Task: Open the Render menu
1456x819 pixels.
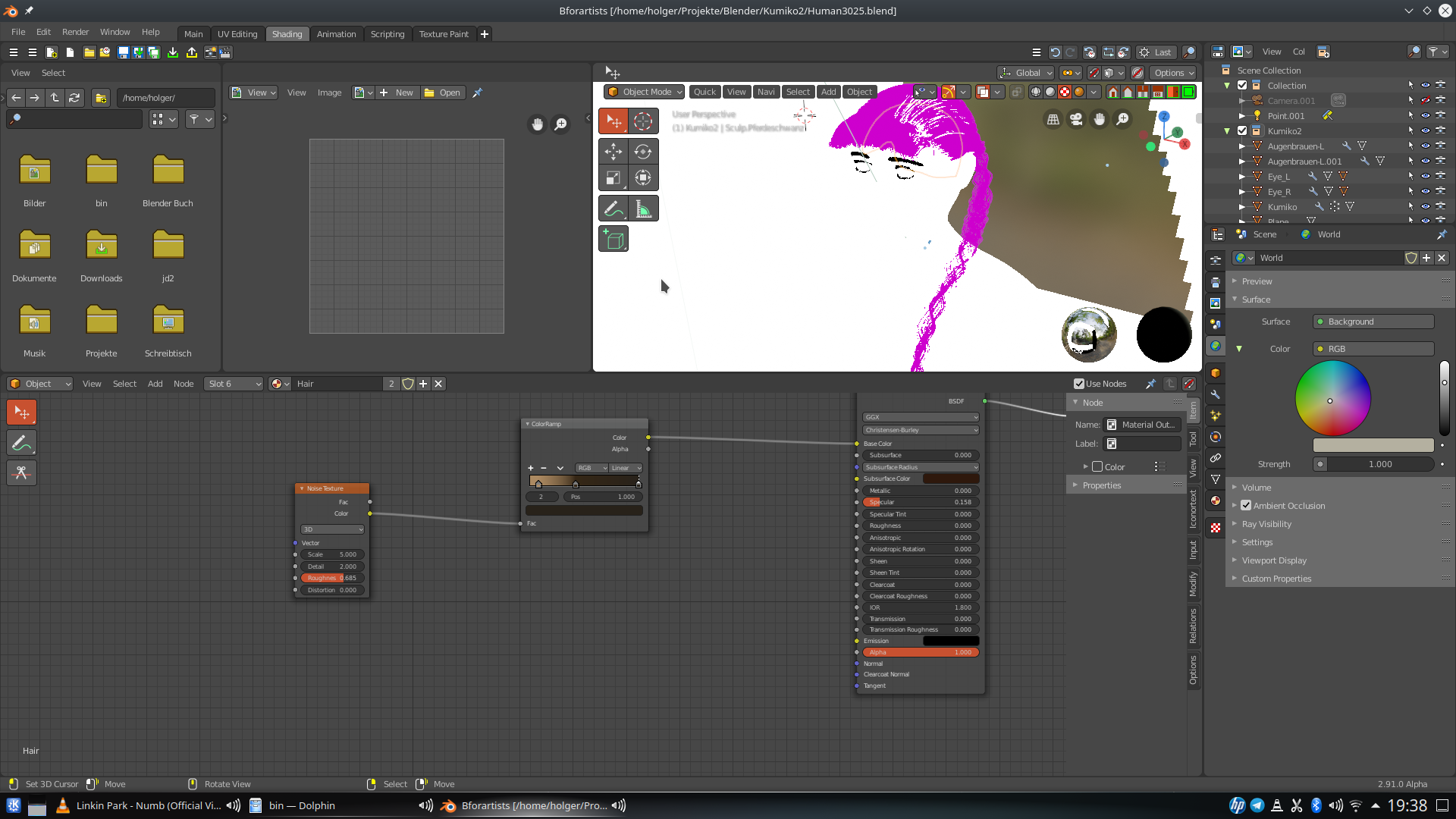Action: [x=75, y=32]
